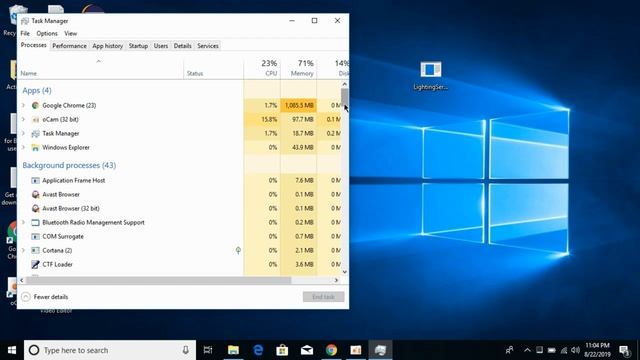Show hidden system tray icons
The width and height of the screenshot is (640, 360).
[x=527, y=350]
